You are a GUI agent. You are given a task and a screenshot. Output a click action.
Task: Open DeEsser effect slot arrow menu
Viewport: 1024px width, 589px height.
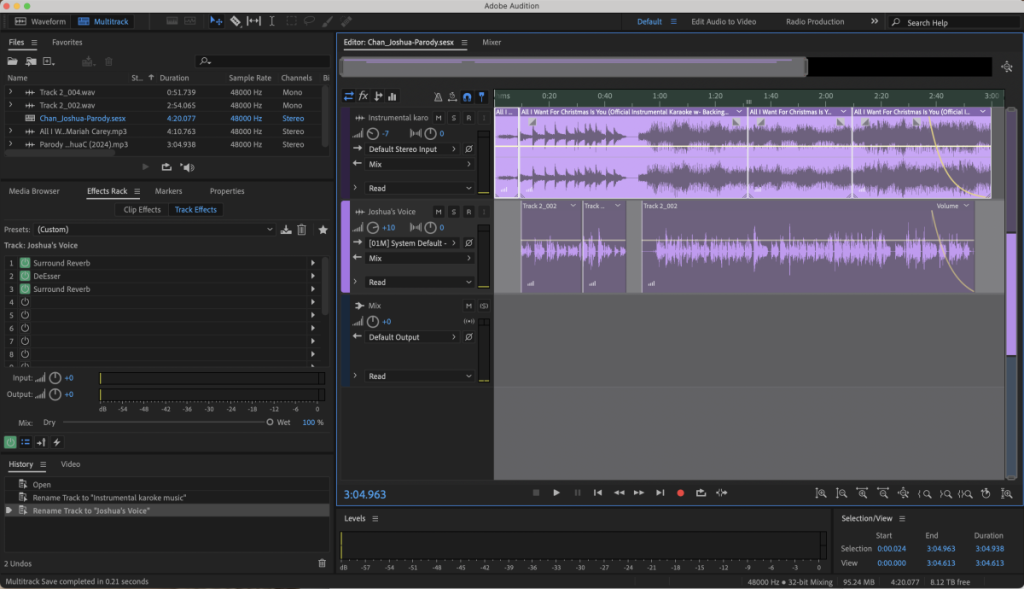click(x=313, y=276)
